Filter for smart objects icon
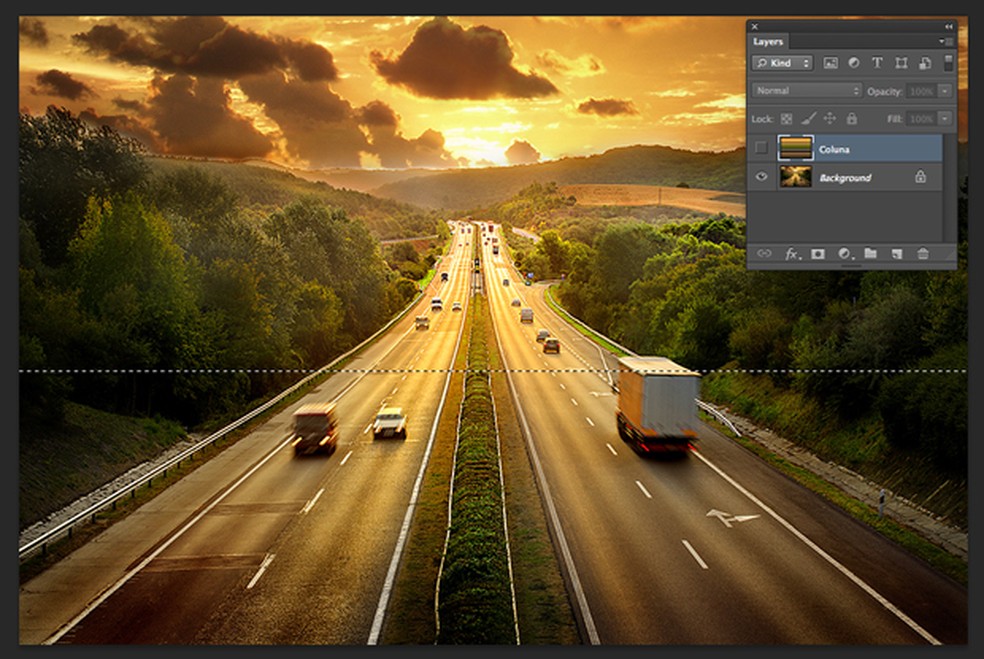The image size is (984, 659). (x=925, y=63)
